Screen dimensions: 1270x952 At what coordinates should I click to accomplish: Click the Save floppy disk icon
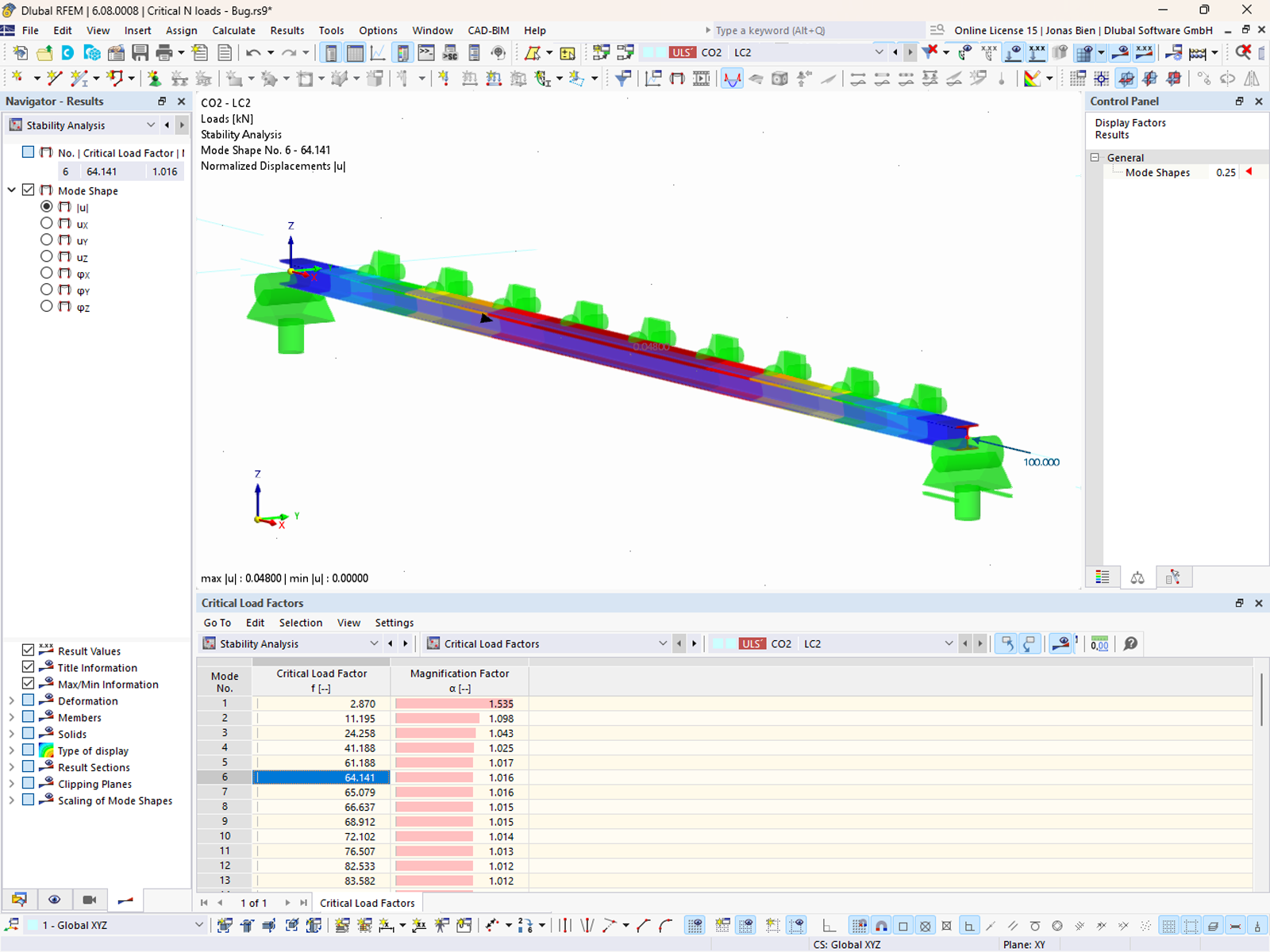[140, 52]
